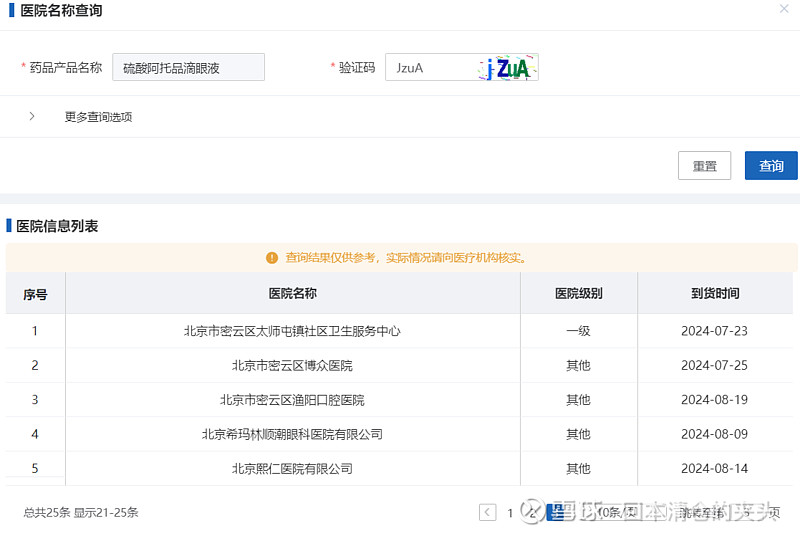The height and width of the screenshot is (536, 800).
Task: Click the 更多查询选项 label
Action: click(x=98, y=117)
